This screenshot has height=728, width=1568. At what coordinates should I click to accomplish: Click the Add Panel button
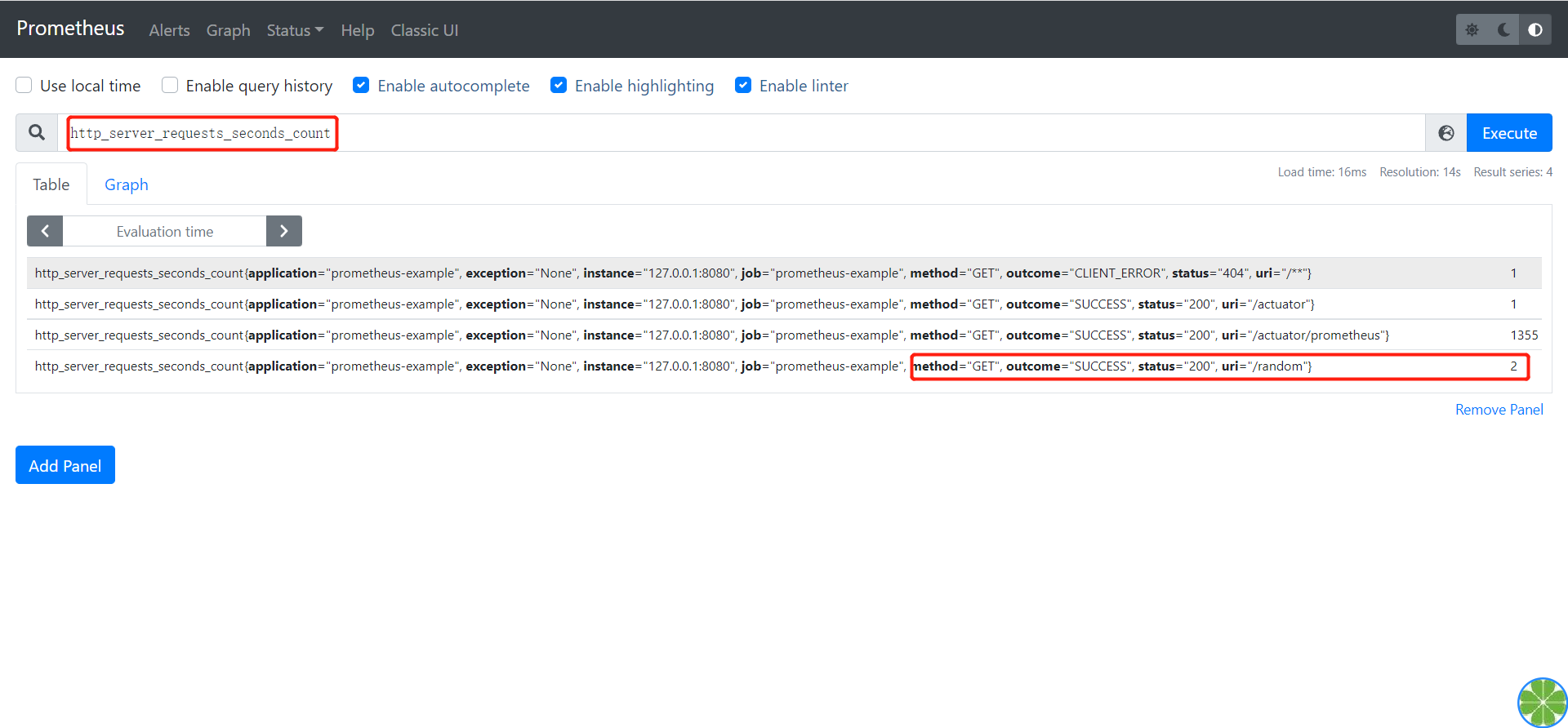[65, 465]
